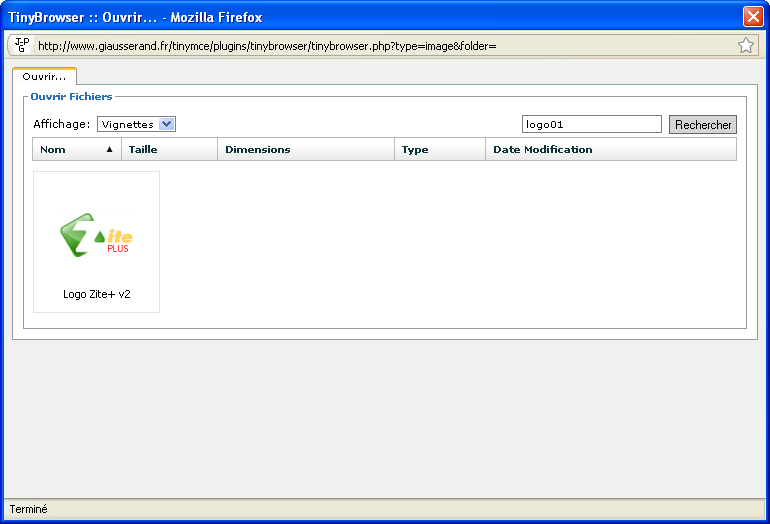Click the bookmark star in the address bar

pyautogui.click(x=745, y=45)
